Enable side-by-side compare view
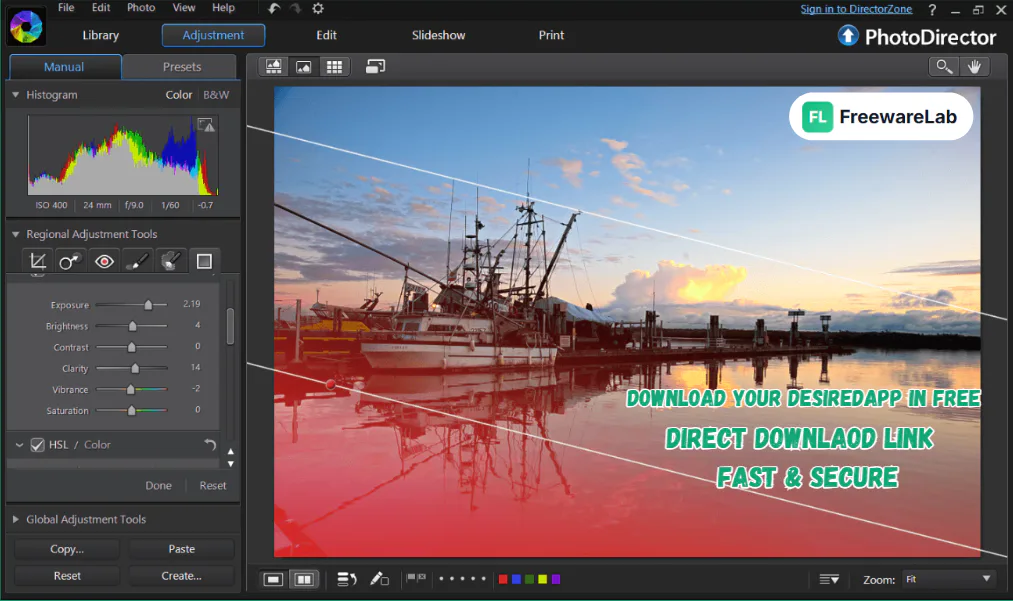Screen dimensions: 1013x601 tap(304, 578)
